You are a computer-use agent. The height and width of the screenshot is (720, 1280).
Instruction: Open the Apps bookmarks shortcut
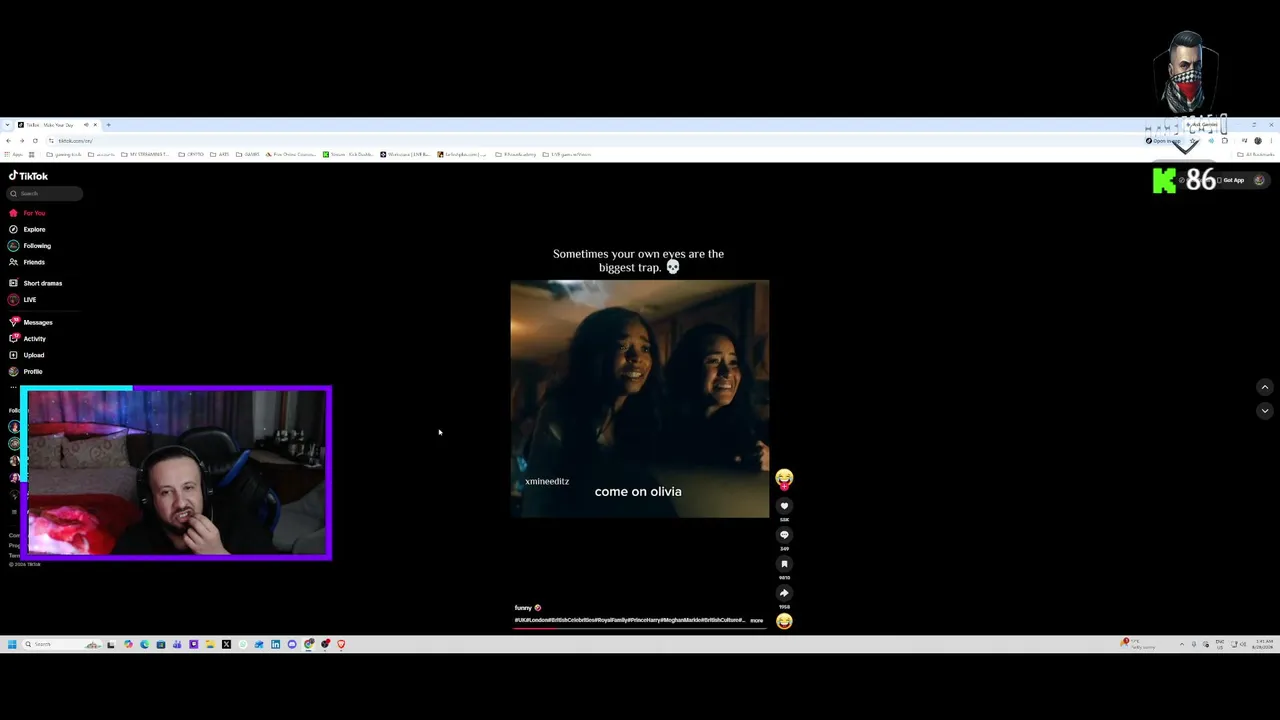(15, 155)
